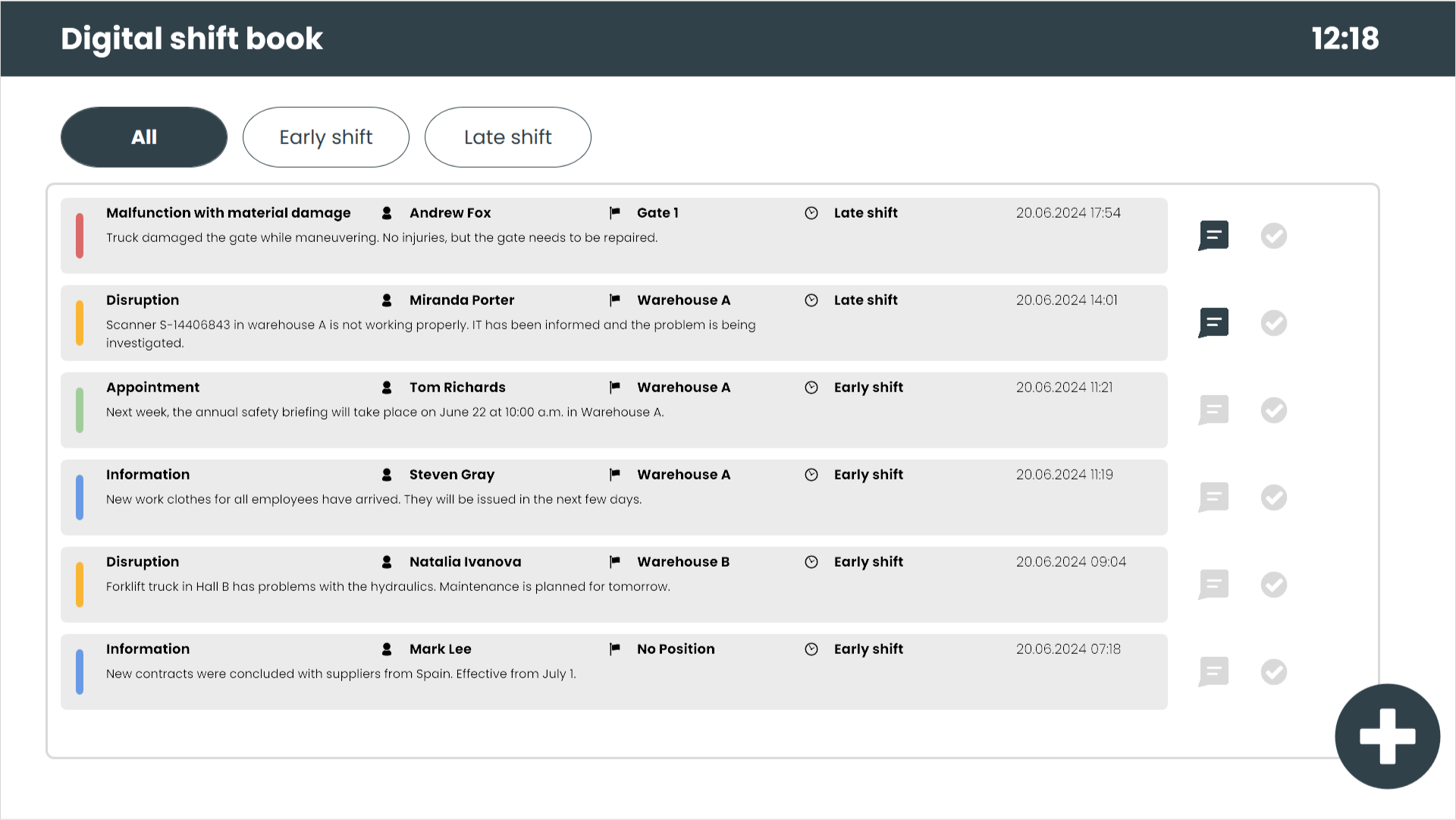Click the flag icon beside Gate 1
This screenshot has width=1456, height=820.
coord(613,213)
